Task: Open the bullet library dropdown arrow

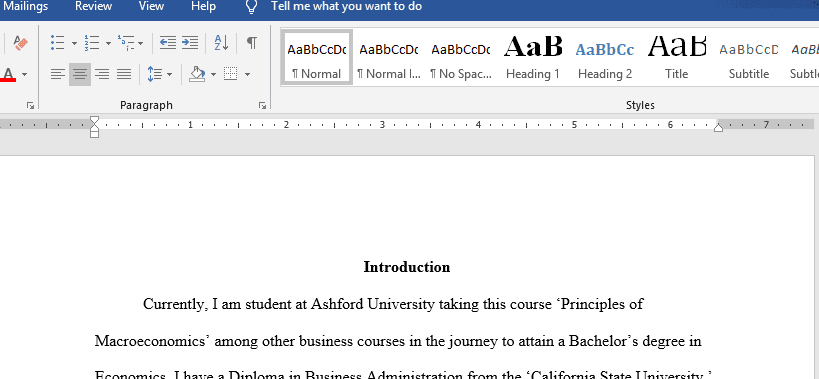Action: pos(74,43)
